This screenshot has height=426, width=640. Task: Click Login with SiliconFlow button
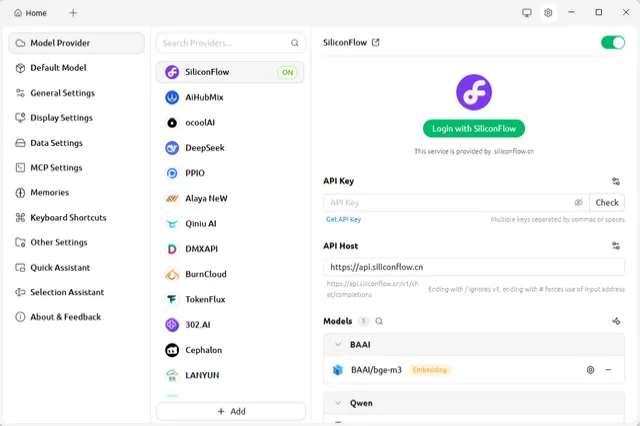click(x=473, y=129)
